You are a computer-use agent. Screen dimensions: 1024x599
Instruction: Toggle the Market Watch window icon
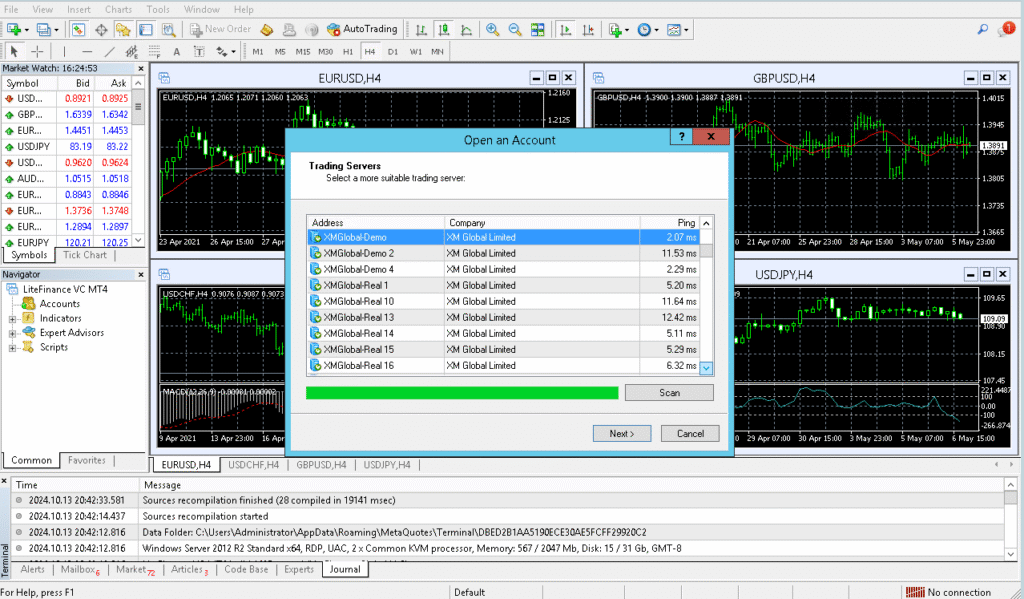pyautogui.click(x=78, y=29)
